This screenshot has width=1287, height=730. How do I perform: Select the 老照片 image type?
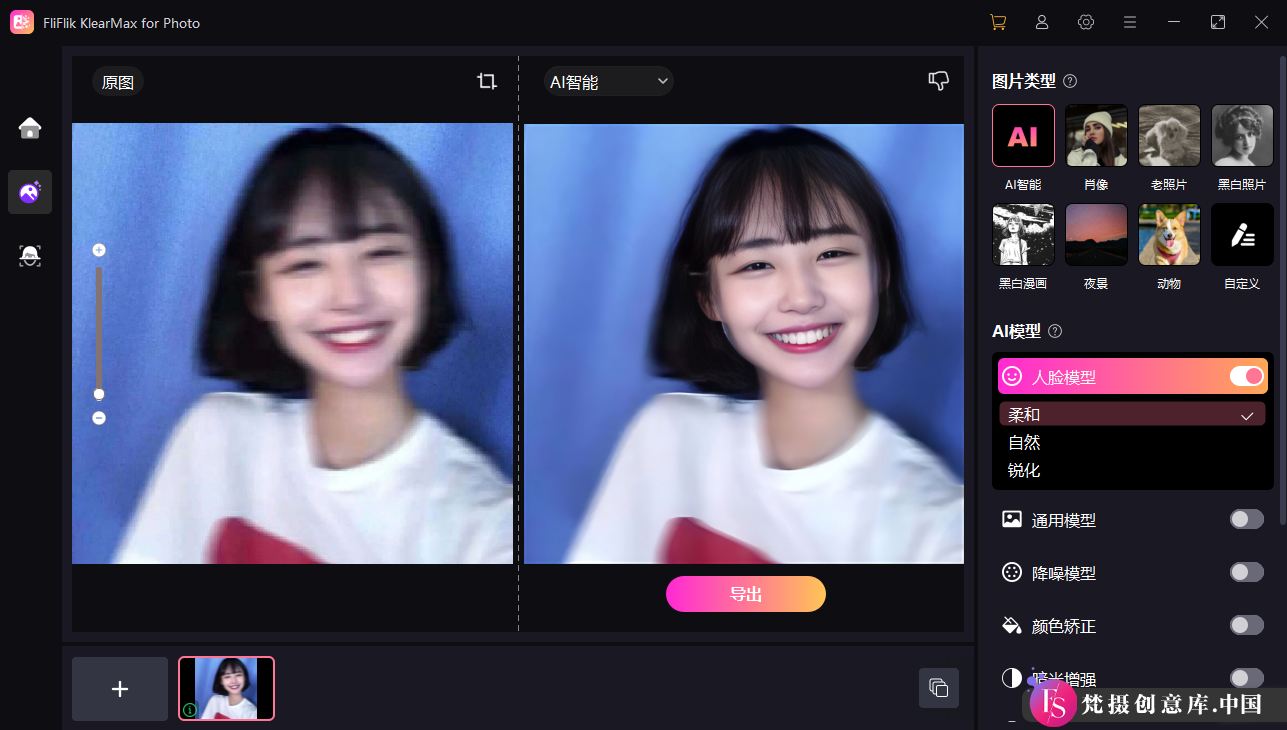click(x=1169, y=135)
